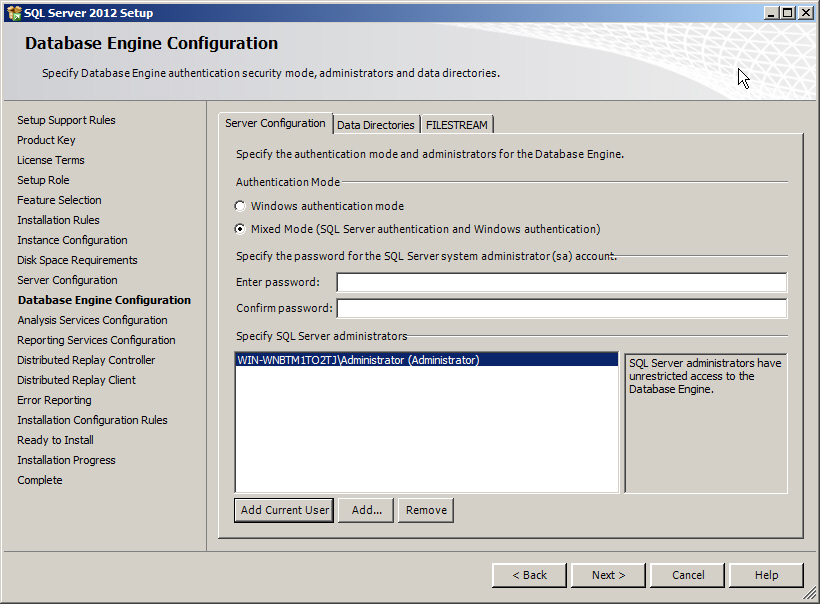Viewport: 820px width, 604px height.
Task: Open Help for this setup page
Action: (x=766, y=575)
